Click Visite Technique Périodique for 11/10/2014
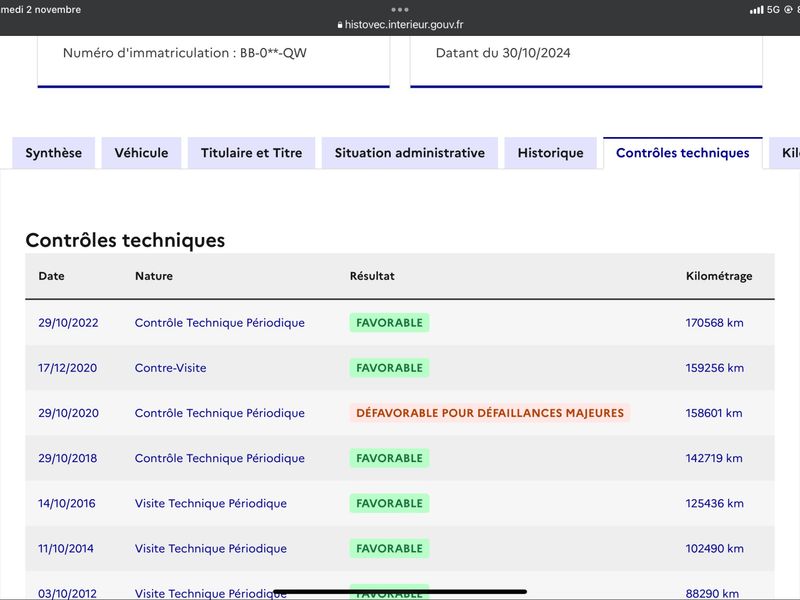Screen dimensions: 800x600 pyautogui.click(x=211, y=548)
